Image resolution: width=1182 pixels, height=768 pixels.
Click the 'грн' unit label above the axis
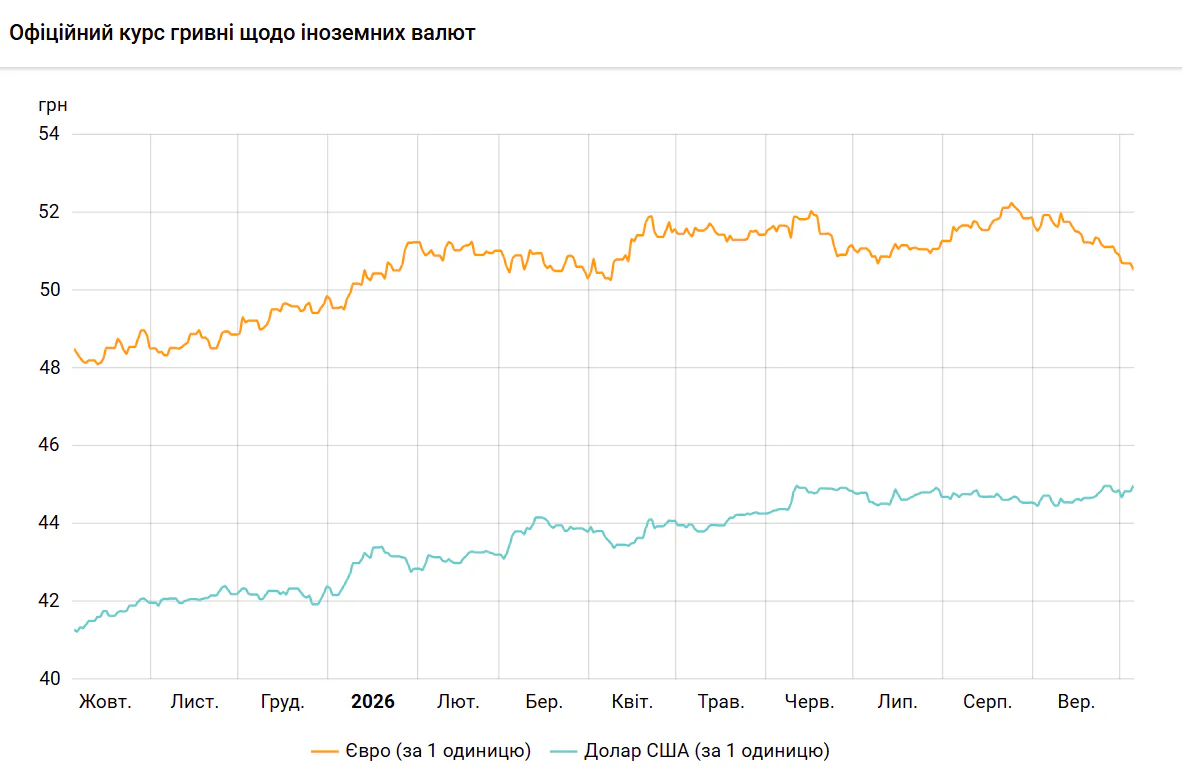(x=53, y=106)
